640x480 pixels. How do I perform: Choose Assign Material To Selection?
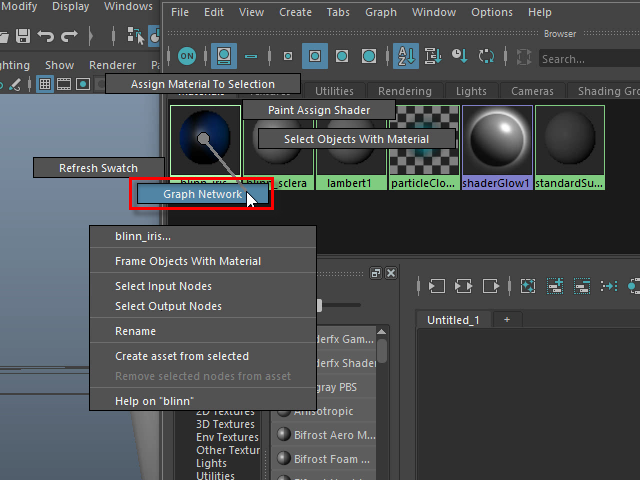click(202, 84)
